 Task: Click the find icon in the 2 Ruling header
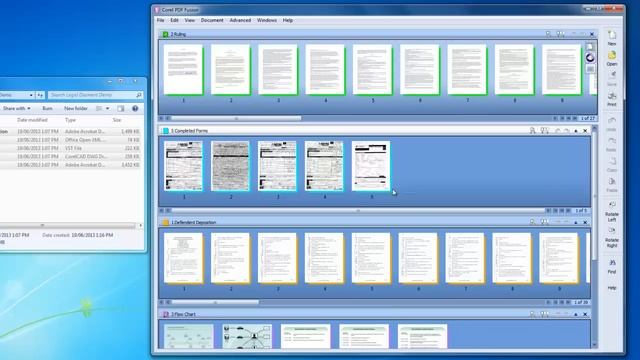(x=548, y=34)
